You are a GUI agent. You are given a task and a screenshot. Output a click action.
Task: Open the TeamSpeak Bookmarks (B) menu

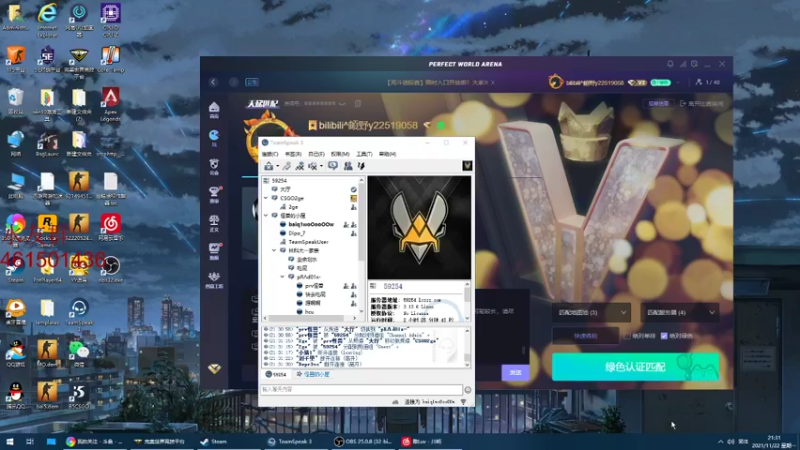293,154
